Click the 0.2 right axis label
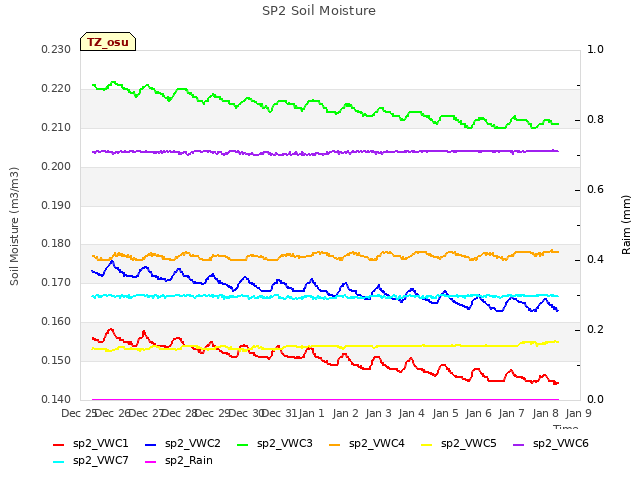Image resolution: width=640 pixels, height=480 pixels. [x=595, y=329]
